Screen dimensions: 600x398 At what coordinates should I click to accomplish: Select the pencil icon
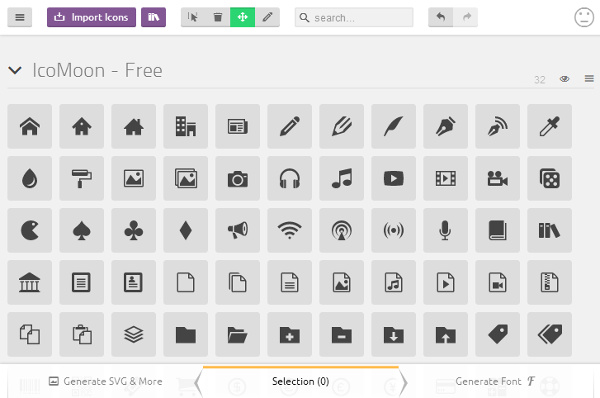coord(290,126)
